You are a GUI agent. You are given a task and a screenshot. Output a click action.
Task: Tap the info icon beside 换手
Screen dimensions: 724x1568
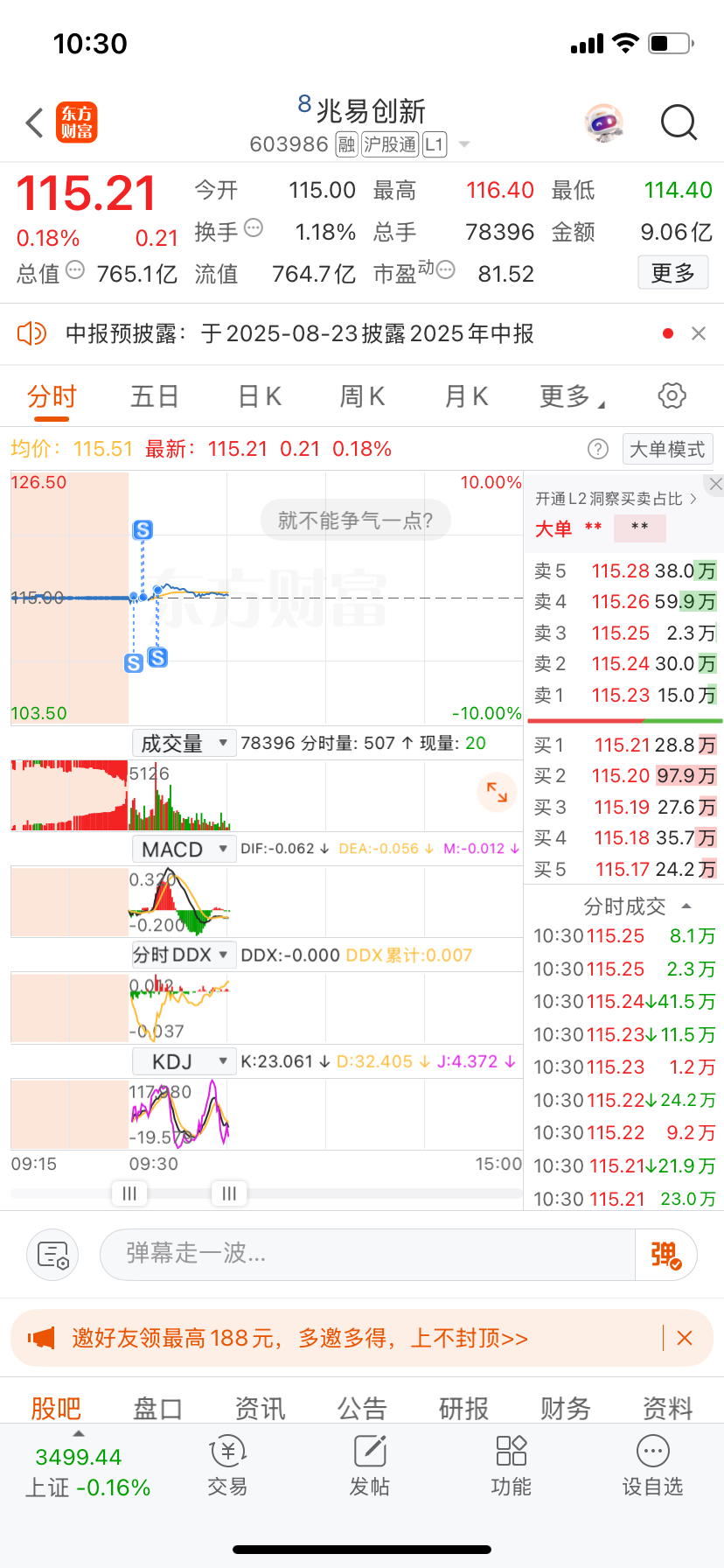(254, 228)
